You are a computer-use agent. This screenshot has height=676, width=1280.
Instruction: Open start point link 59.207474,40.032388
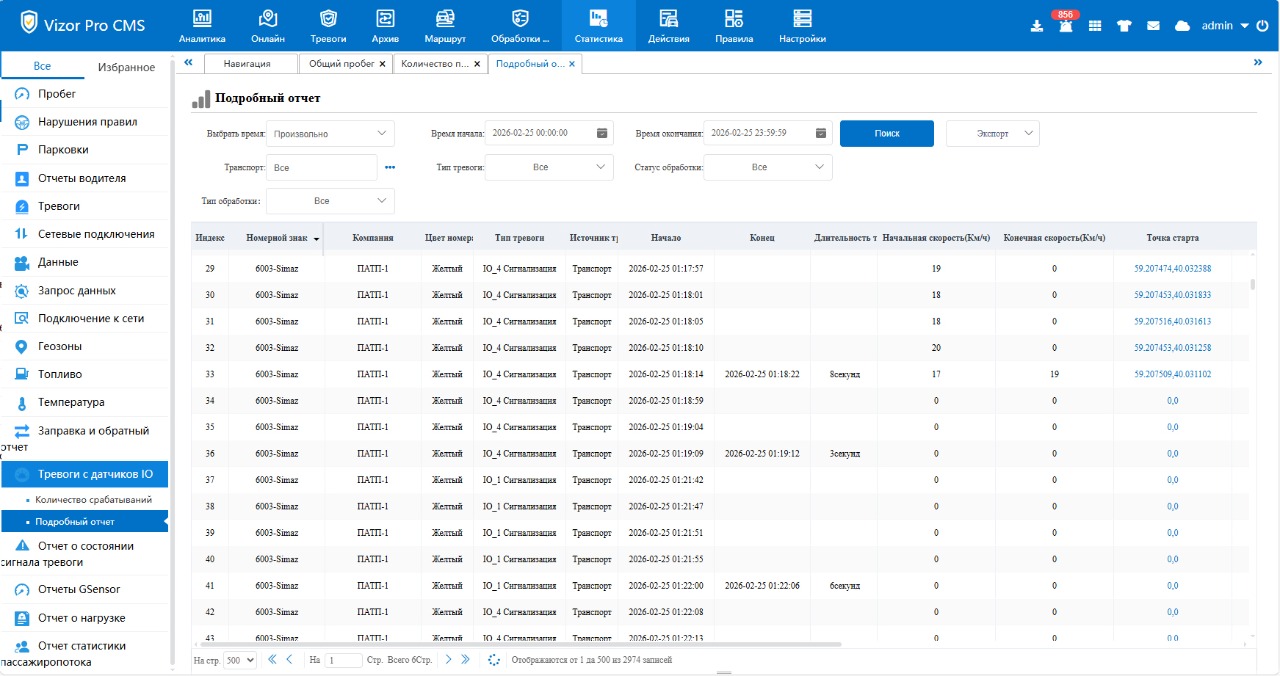1172,269
